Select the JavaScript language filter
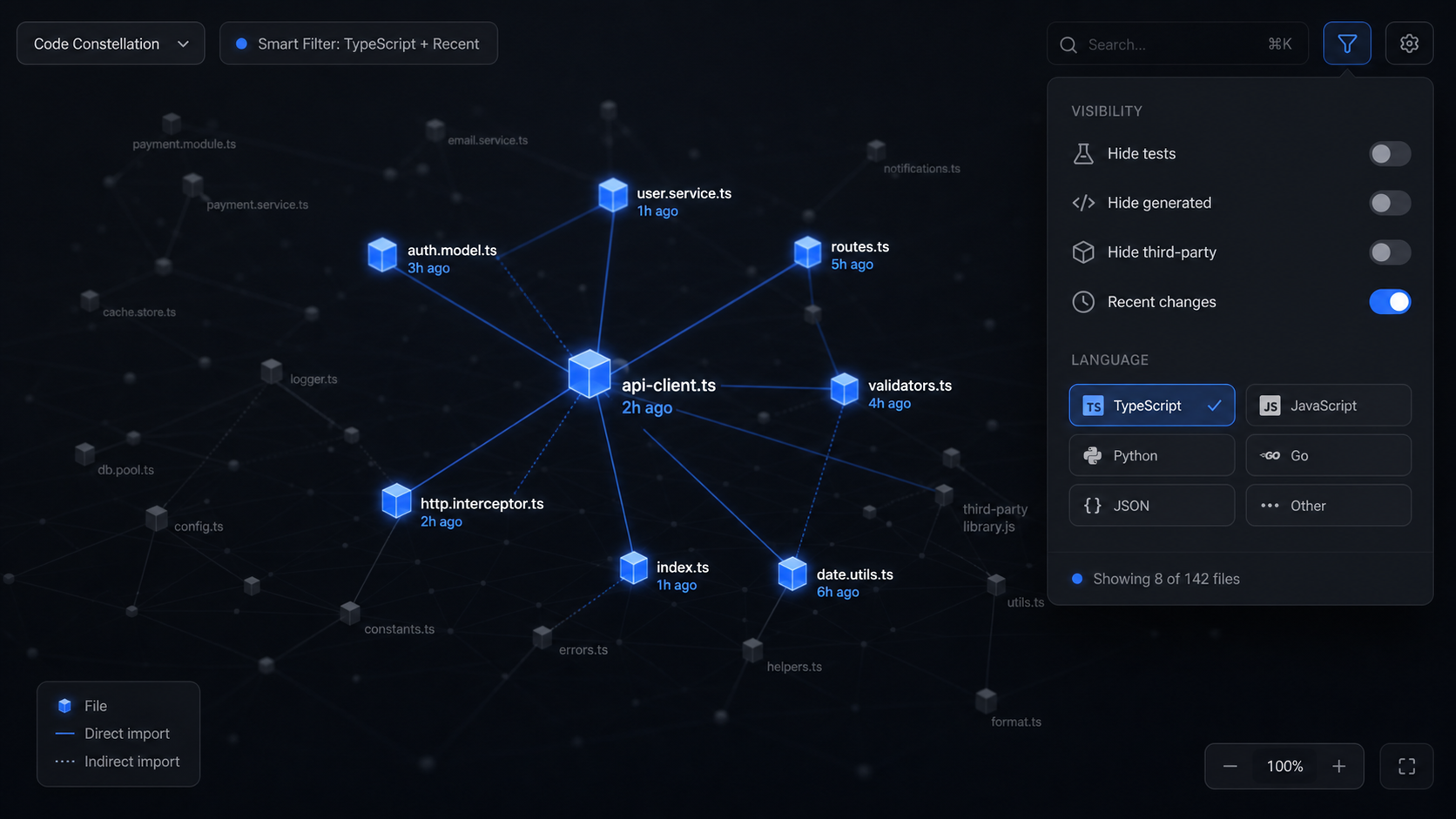Image resolution: width=1456 pixels, height=819 pixels. coord(1328,406)
